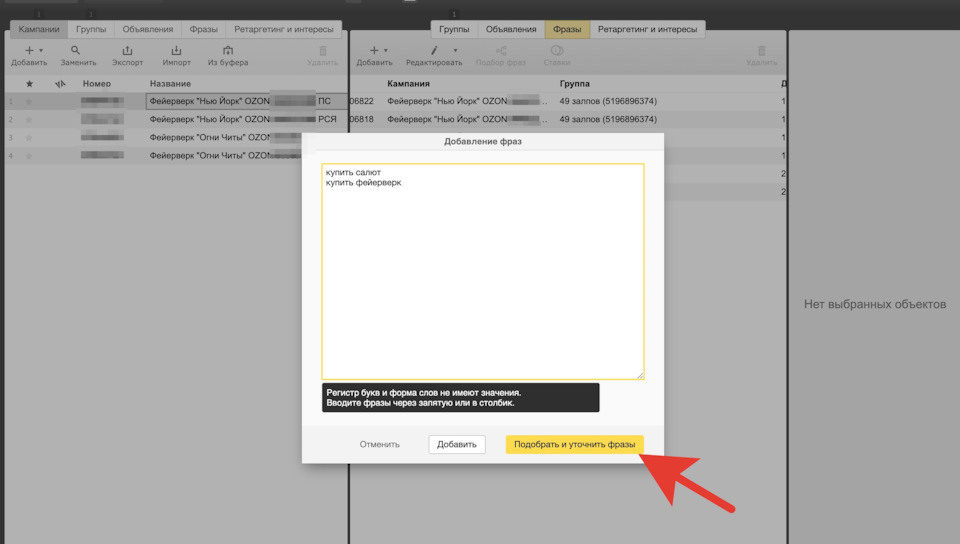Click the Из буфера clipboard icon
Viewport: 960px width, 544px height.
[228, 50]
